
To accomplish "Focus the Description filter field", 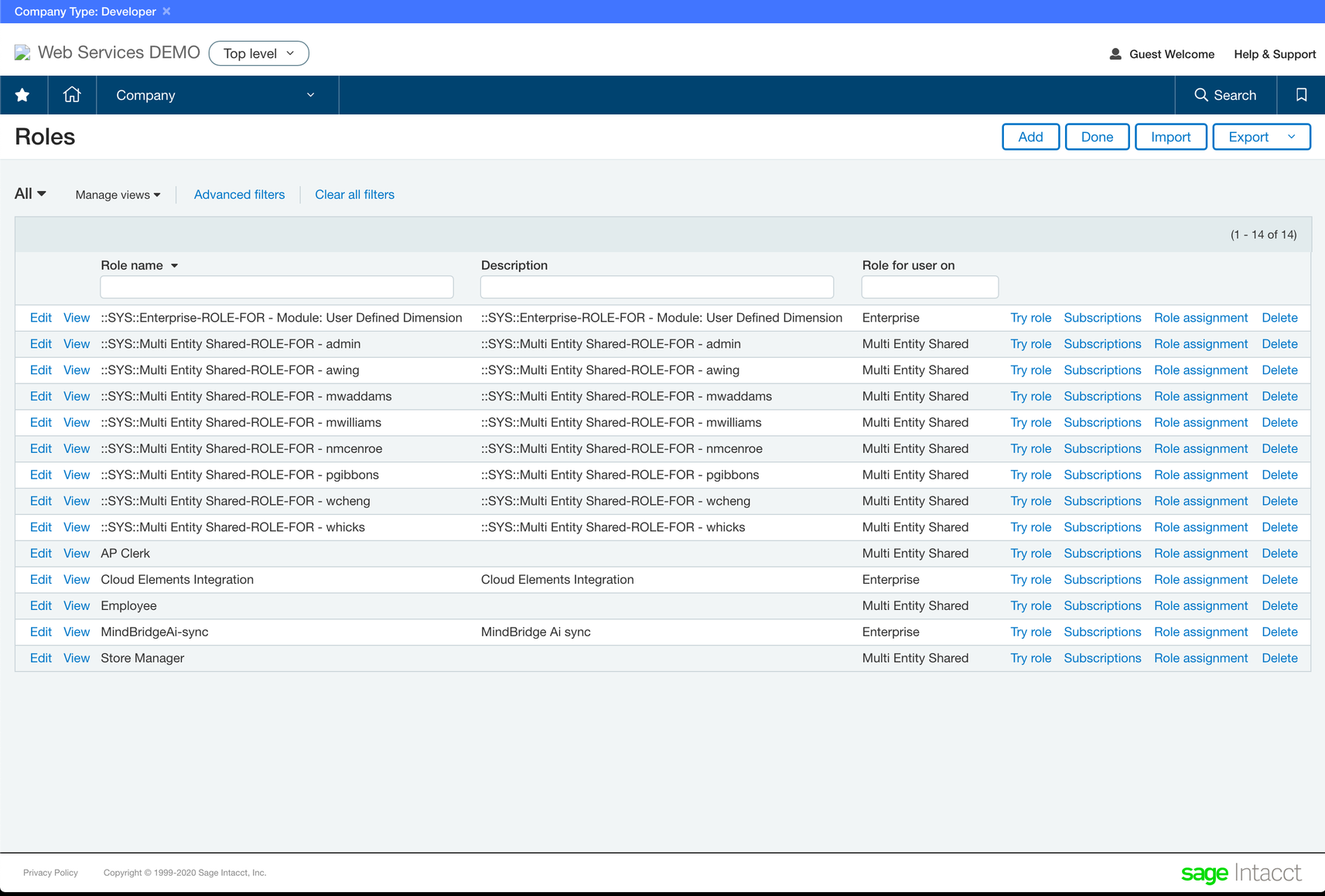I will pyautogui.click(x=657, y=287).
